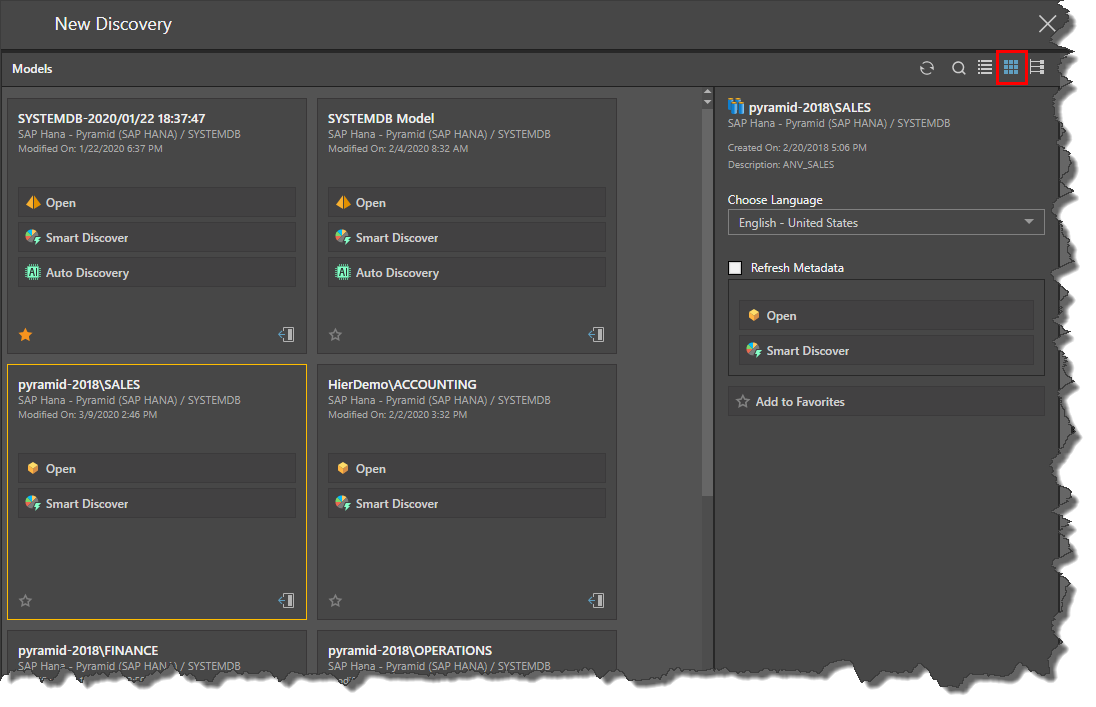
Task: Open pyramid-2018\SALES from its card
Action: tap(157, 468)
